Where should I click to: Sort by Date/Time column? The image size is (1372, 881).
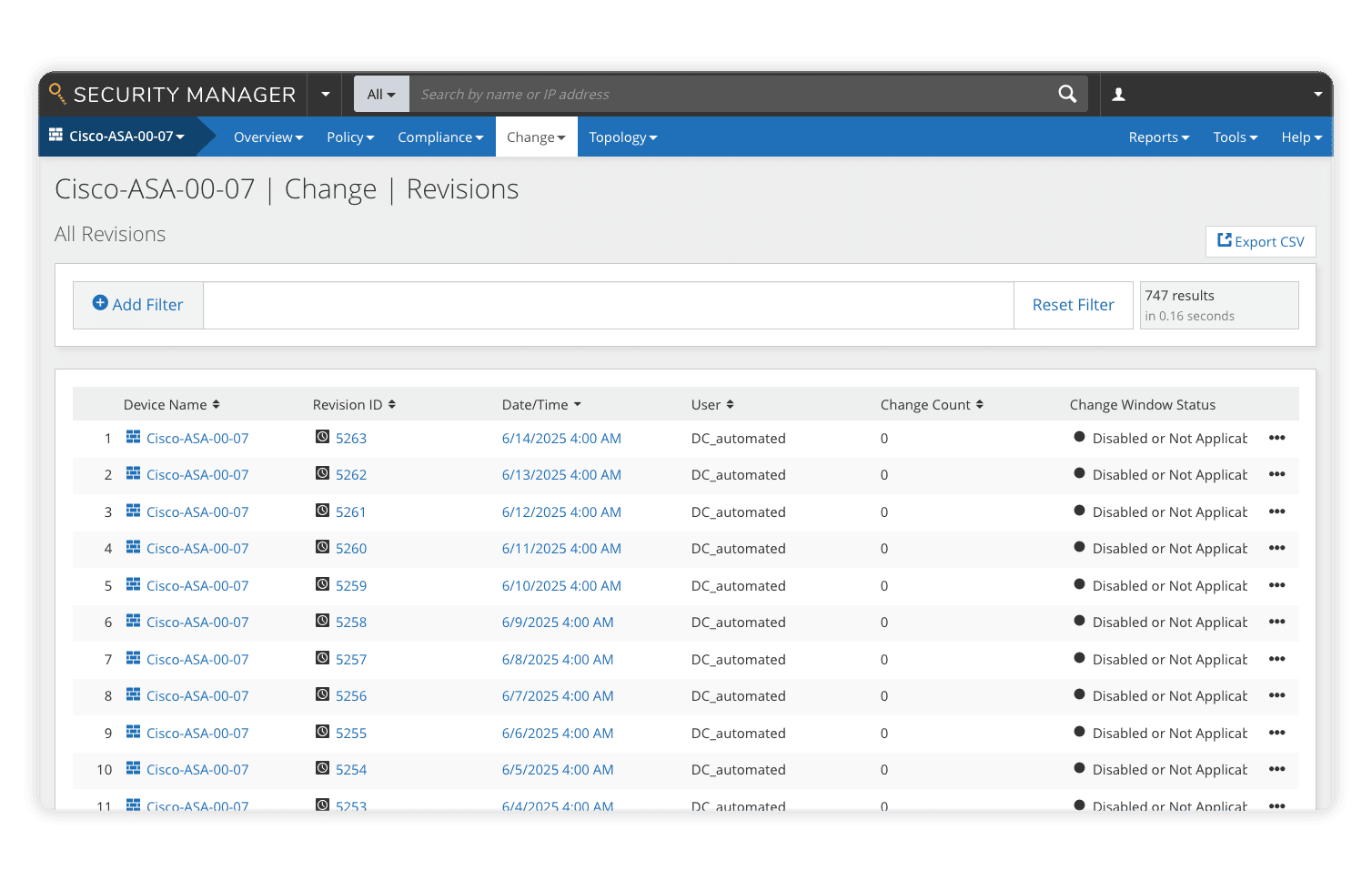coord(541,405)
